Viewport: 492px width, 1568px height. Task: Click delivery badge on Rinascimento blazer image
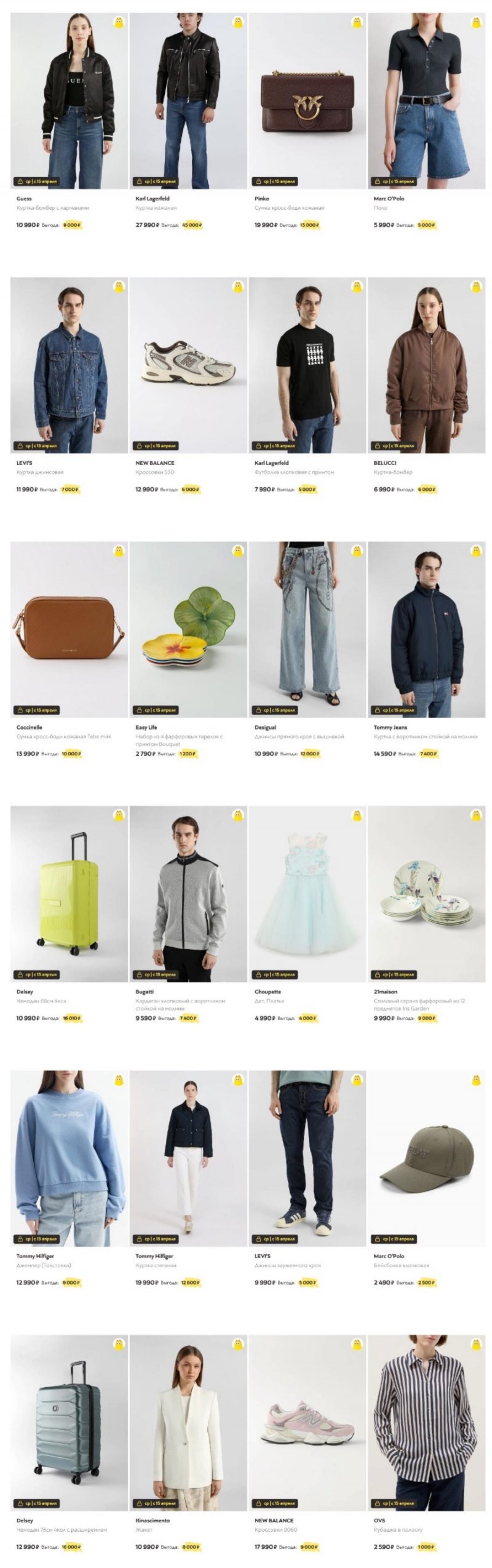click(x=156, y=1503)
